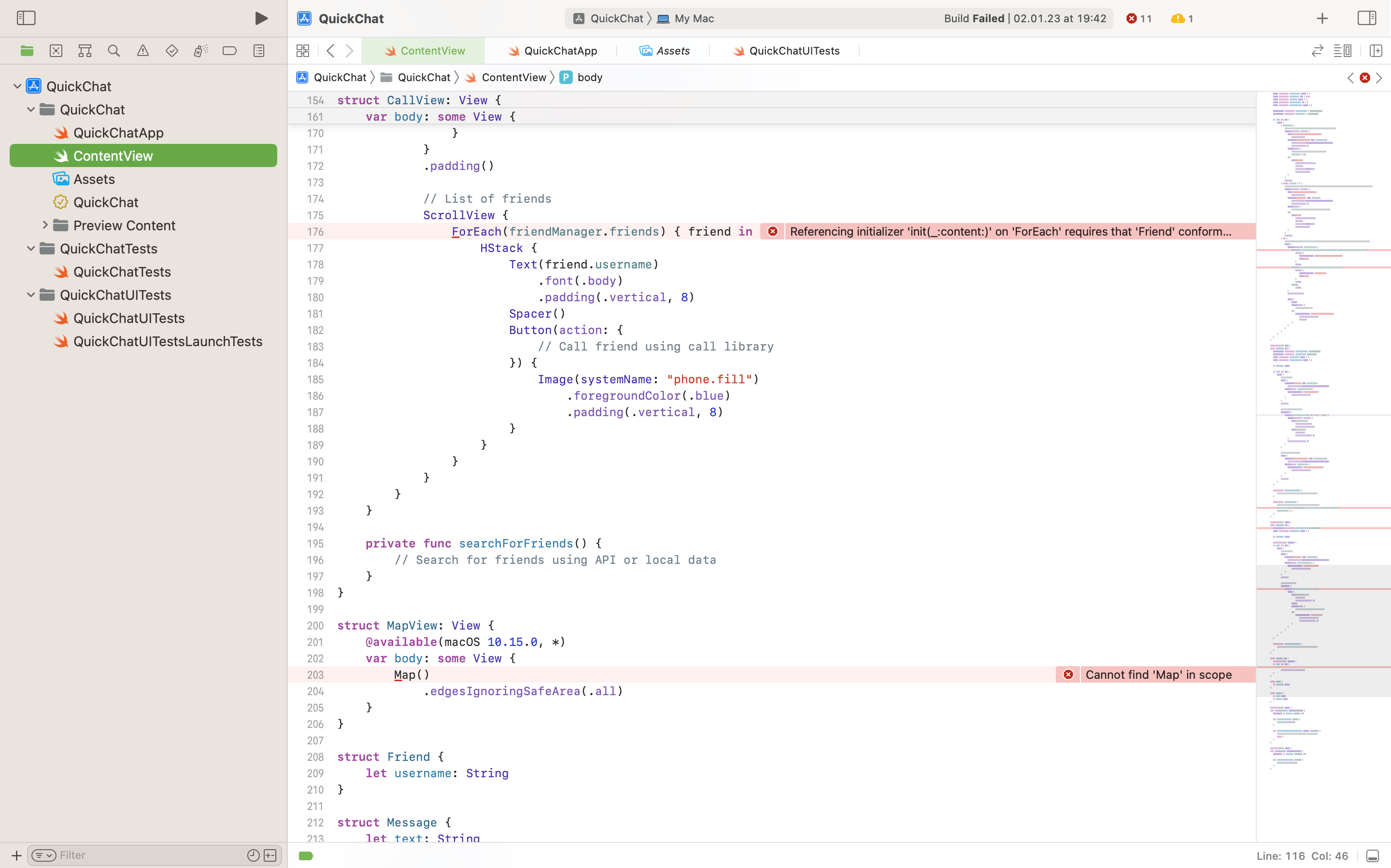Screen dimensions: 1391x868
Task: Add a new editor split pane
Action: click(1376, 51)
